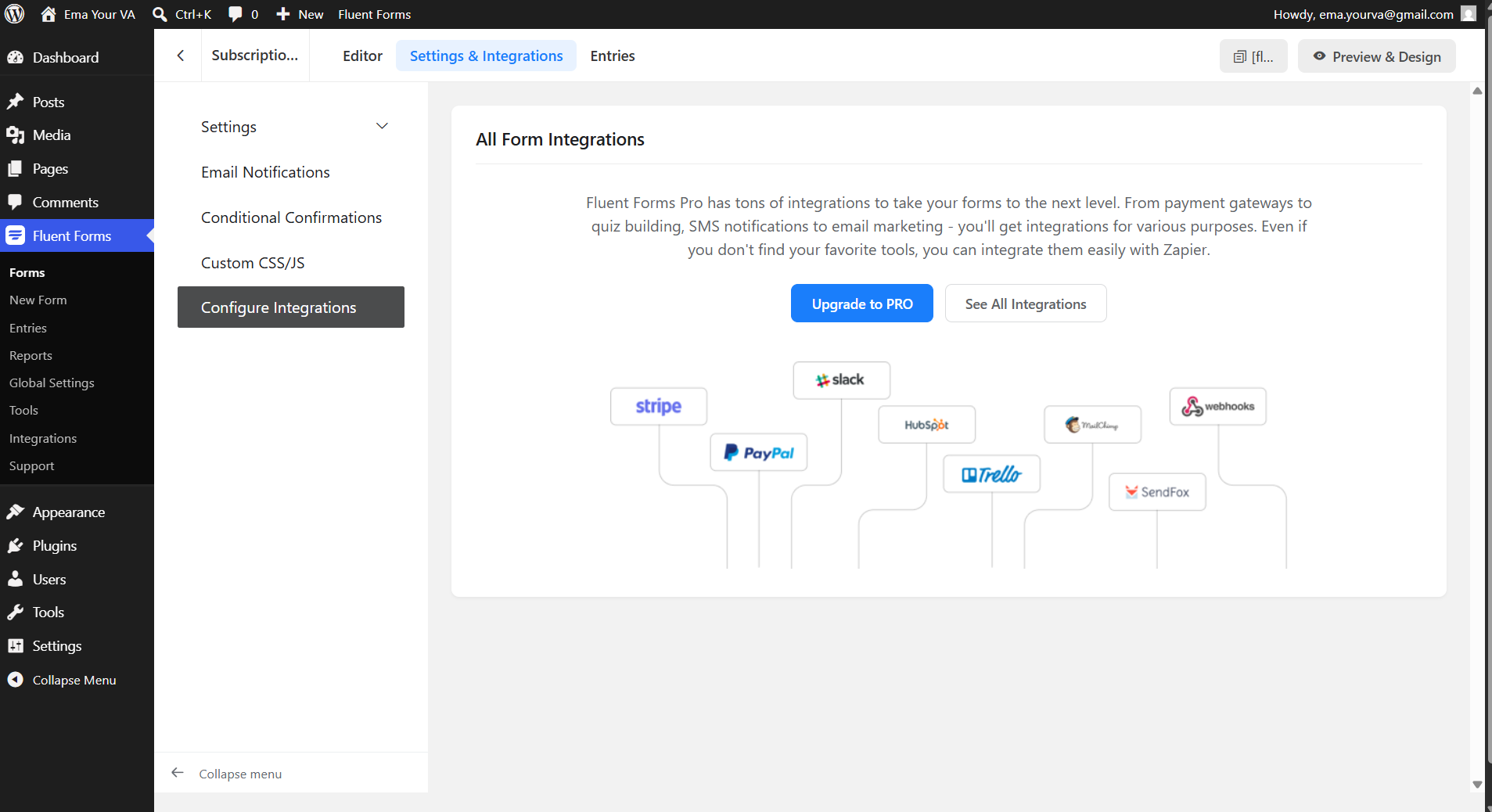Open Plugins plug icon menu

pyautogui.click(x=15, y=545)
